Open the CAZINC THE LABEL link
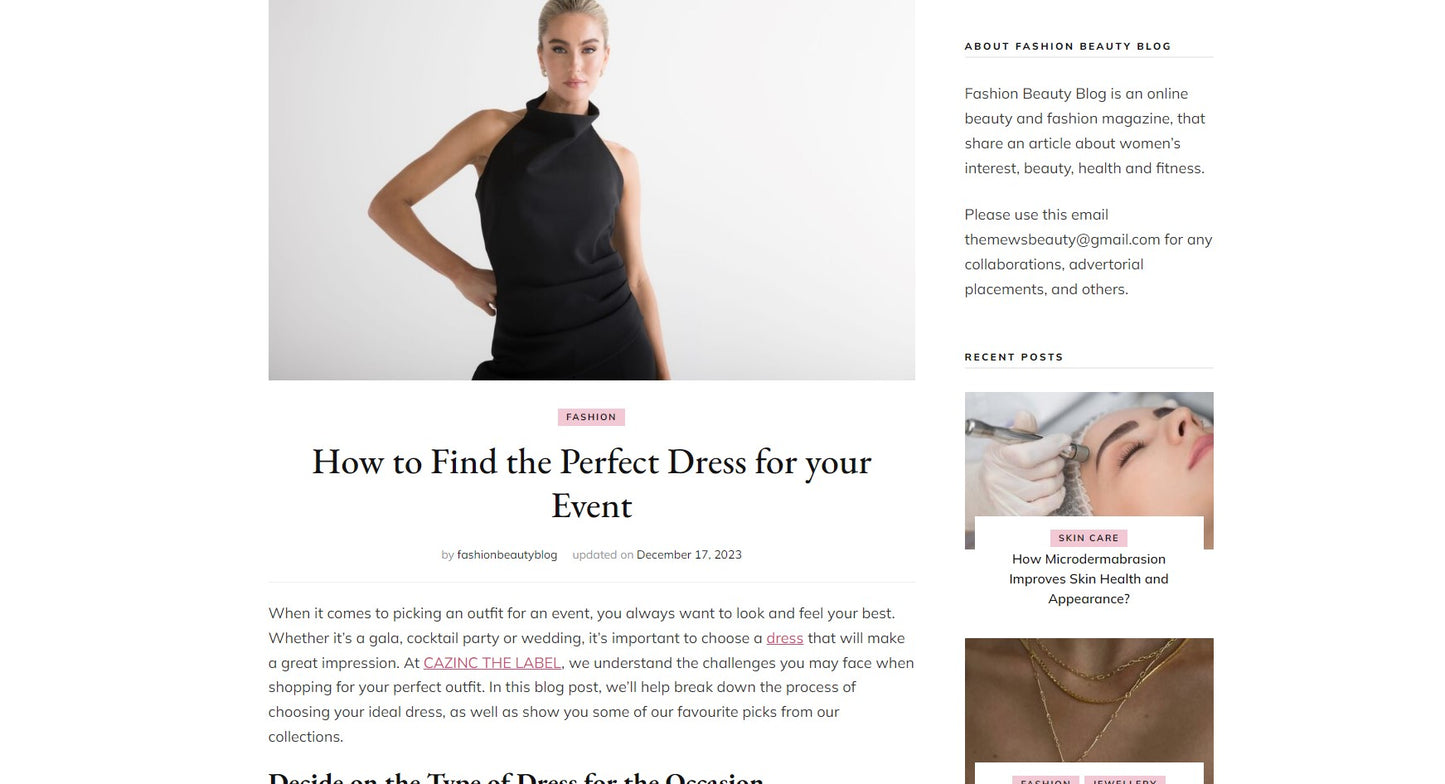Screen dimensions: 1445x784 click(x=492, y=663)
